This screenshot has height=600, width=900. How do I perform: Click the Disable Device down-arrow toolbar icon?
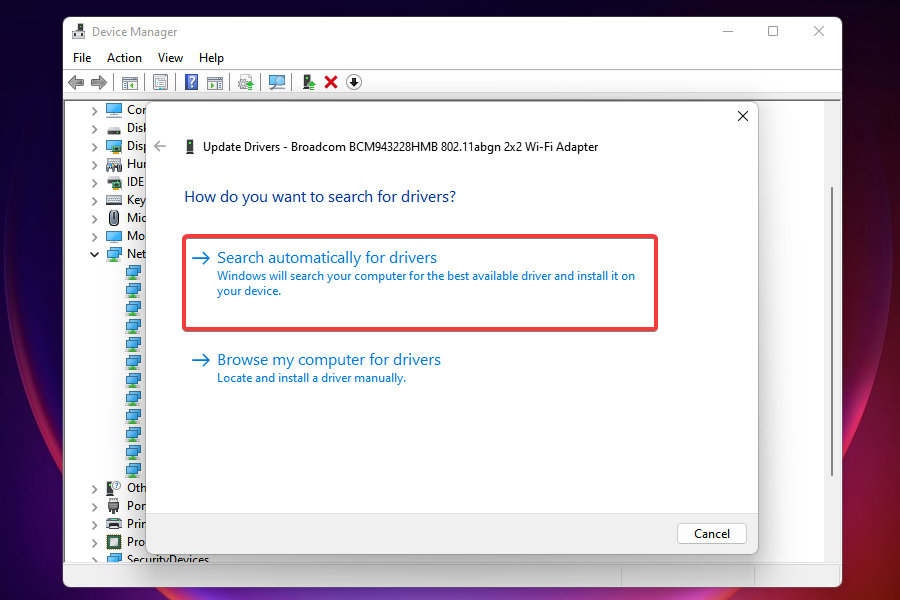(x=354, y=82)
